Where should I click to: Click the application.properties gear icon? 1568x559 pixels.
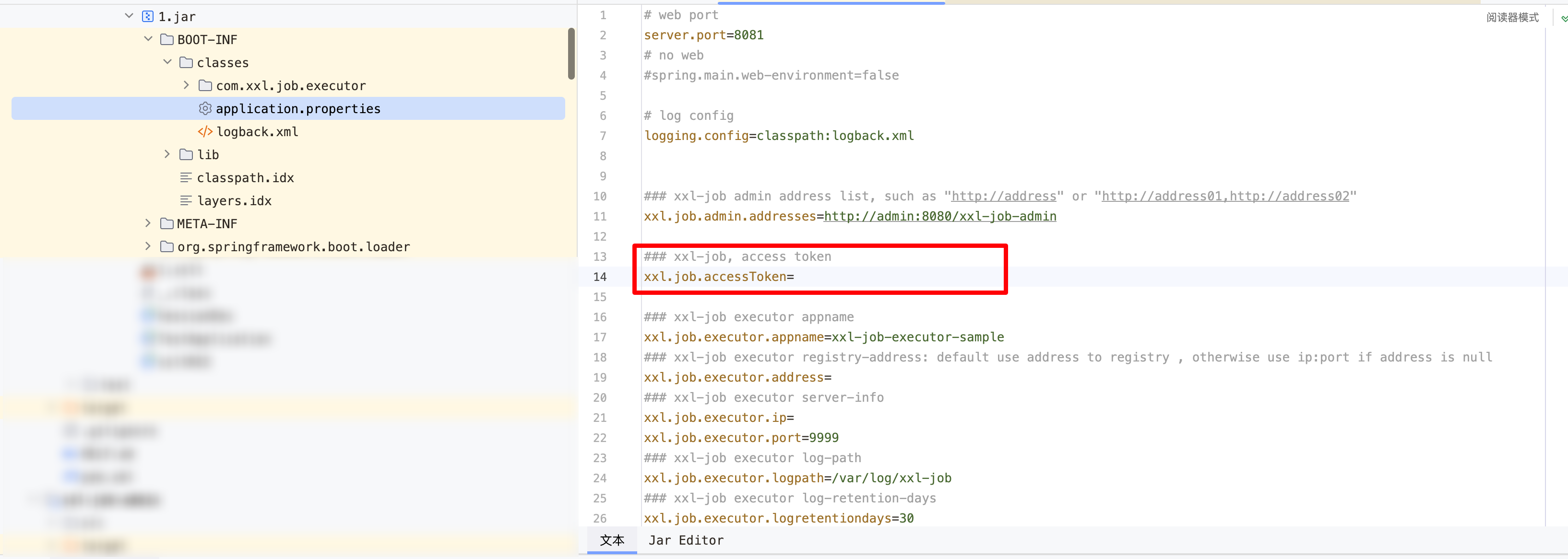pos(205,108)
